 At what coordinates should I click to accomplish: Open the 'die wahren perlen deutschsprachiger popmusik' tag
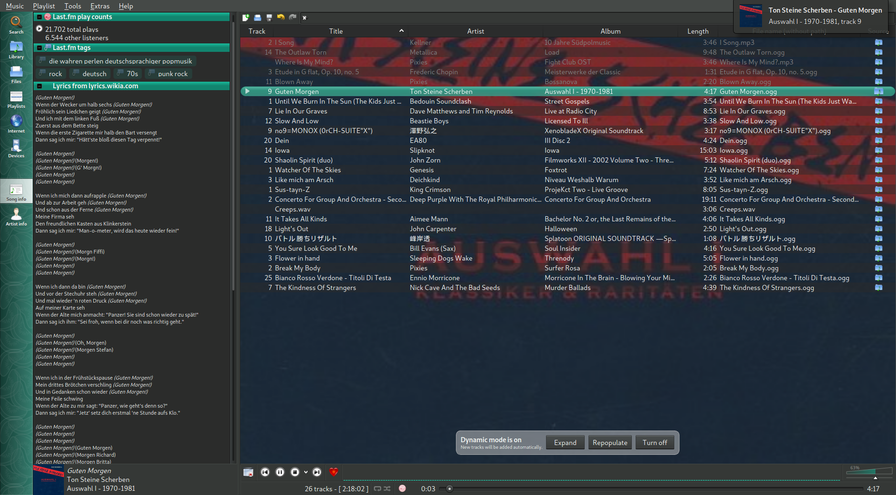tap(116, 61)
